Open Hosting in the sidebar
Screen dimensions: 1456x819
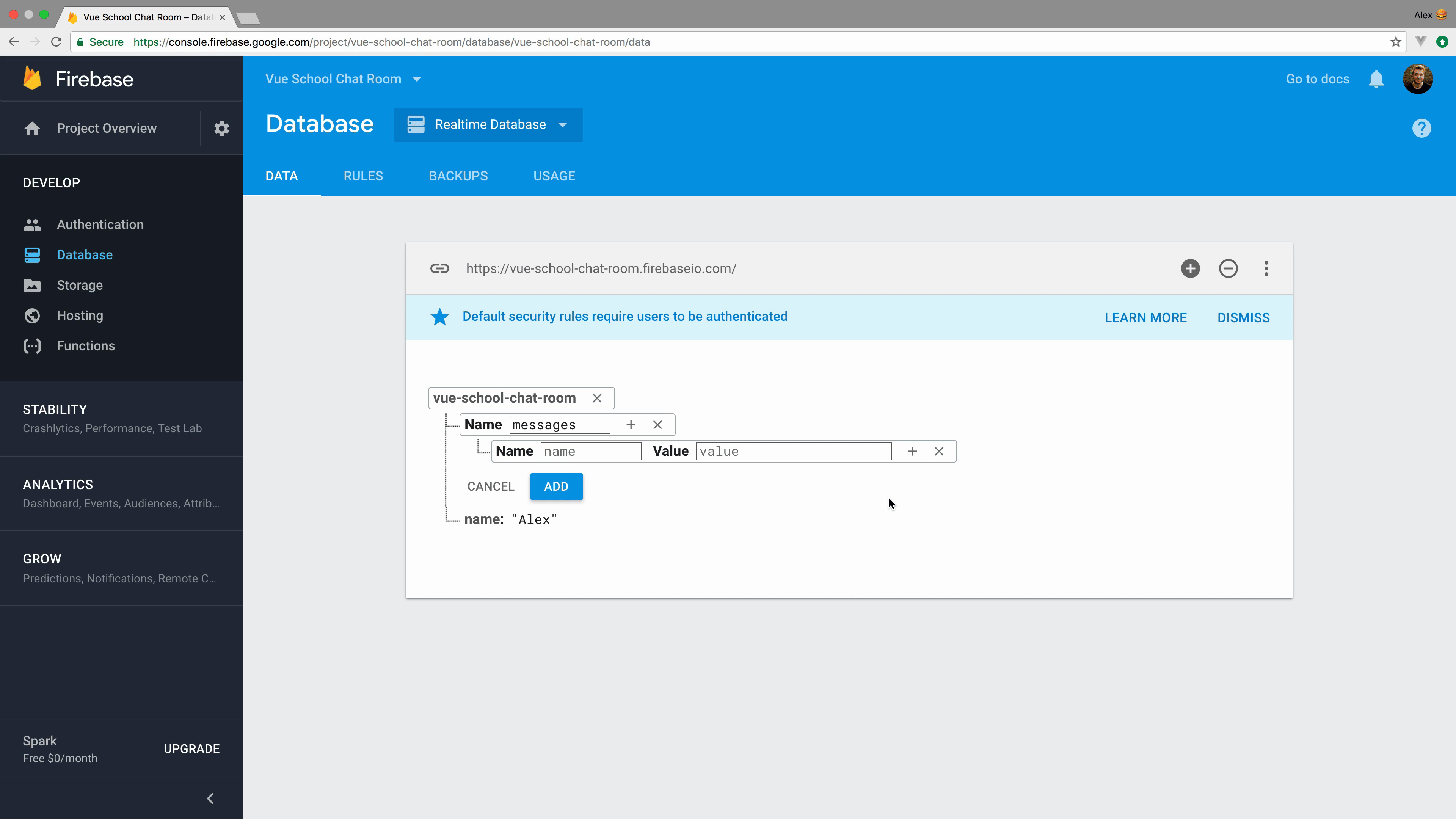pos(80,315)
